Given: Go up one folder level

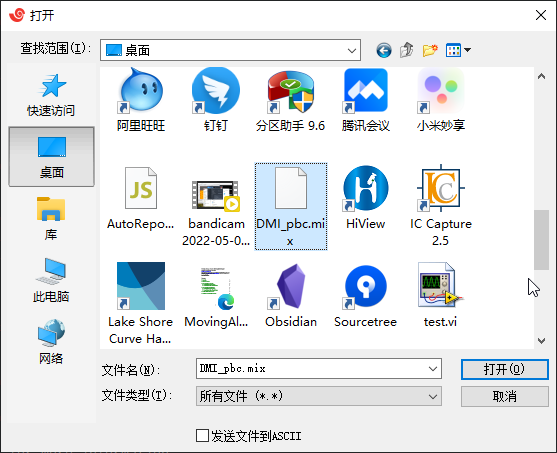Looking at the screenshot, I should pos(407,50).
